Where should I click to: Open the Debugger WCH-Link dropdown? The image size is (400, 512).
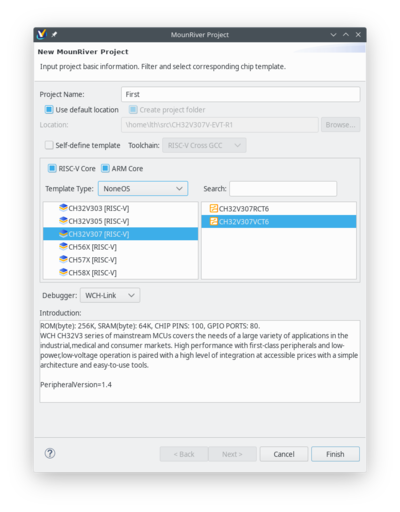(110, 295)
